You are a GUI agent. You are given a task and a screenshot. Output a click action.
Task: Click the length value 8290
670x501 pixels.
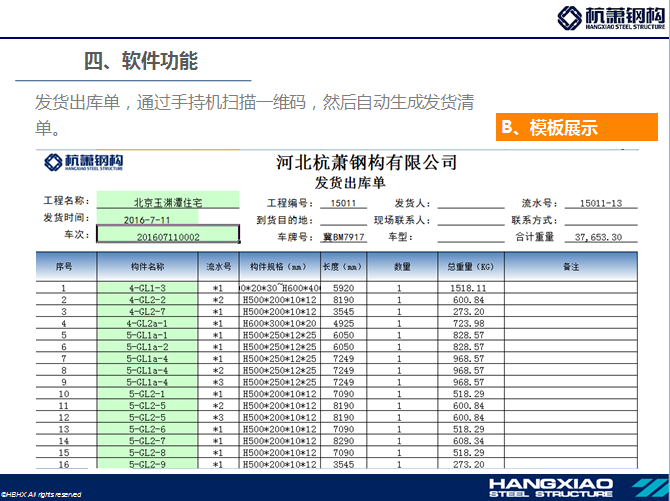[344, 441]
